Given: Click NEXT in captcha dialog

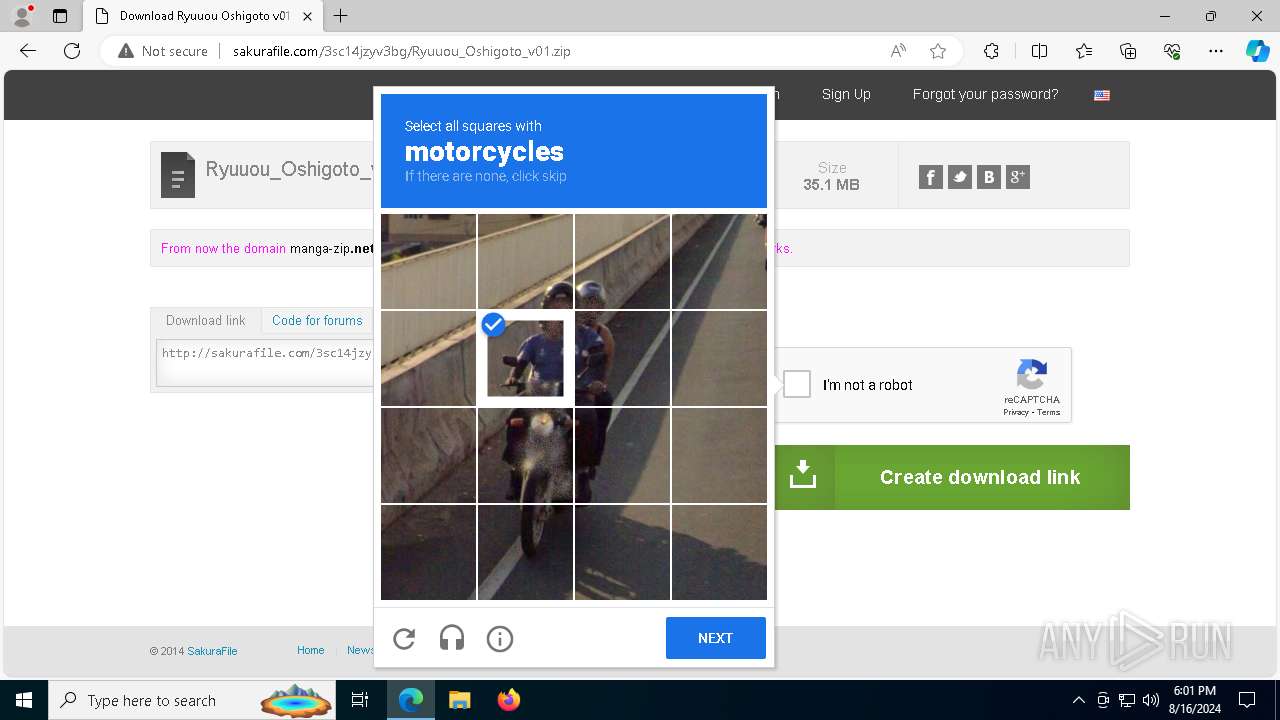Looking at the screenshot, I should [716, 638].
